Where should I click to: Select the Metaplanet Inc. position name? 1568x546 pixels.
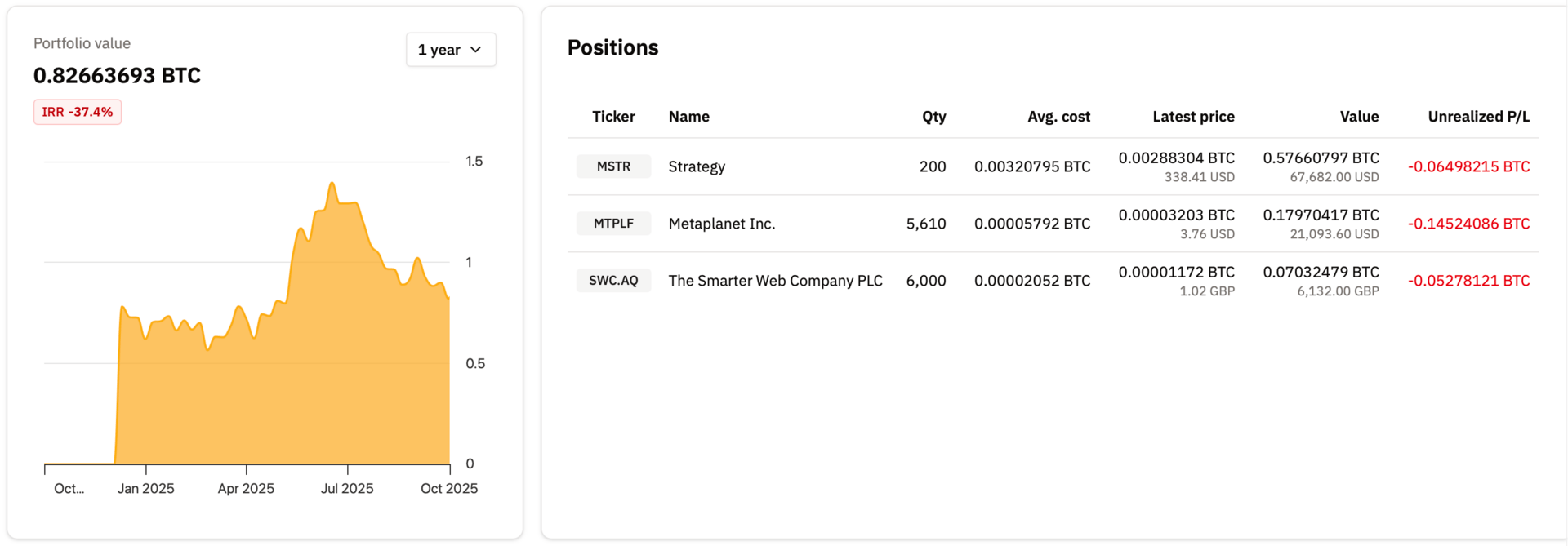[x=721, y=224]
